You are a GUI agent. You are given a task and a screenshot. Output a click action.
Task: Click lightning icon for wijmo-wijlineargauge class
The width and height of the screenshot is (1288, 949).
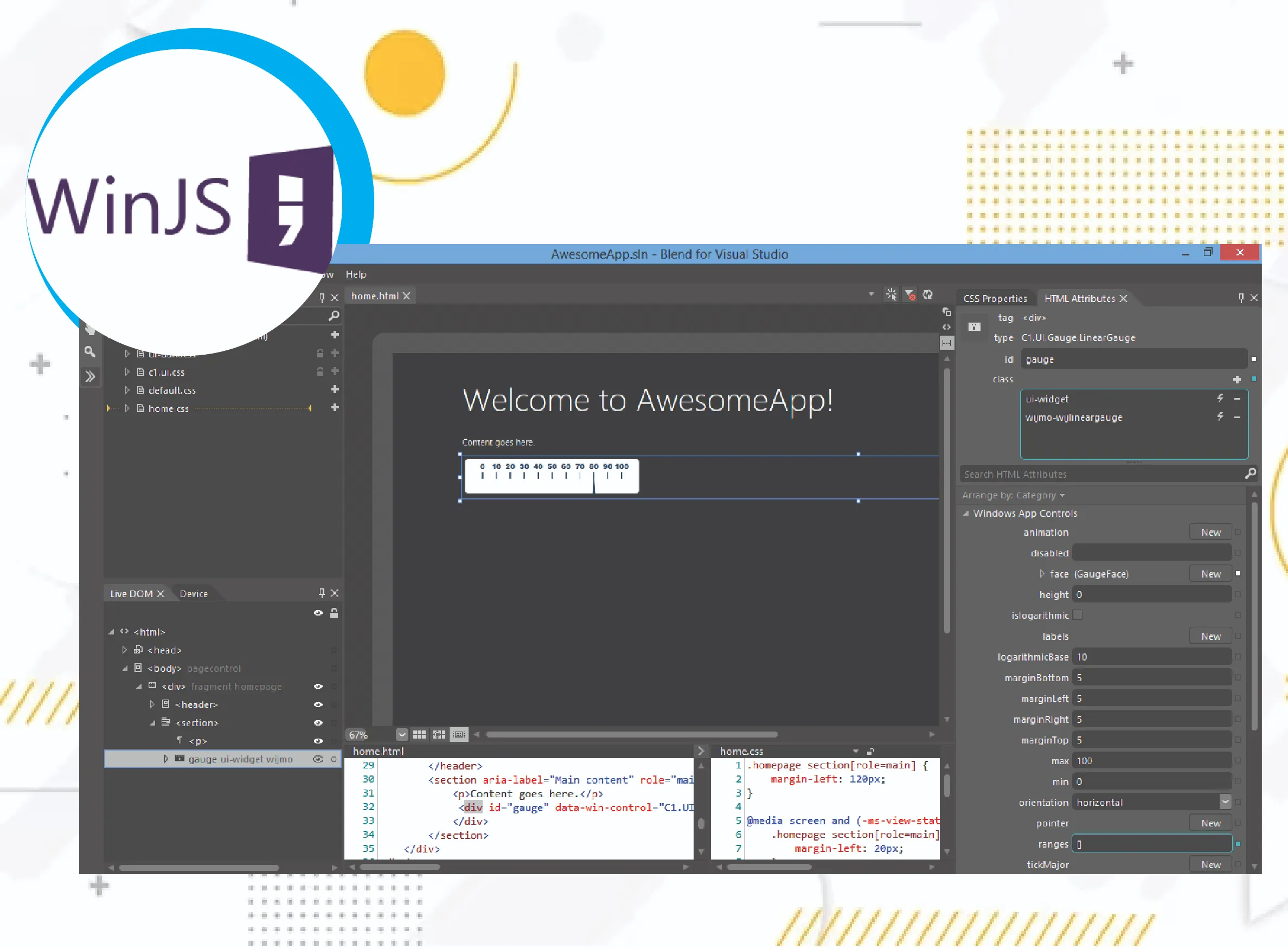[x=1220, y=416]
